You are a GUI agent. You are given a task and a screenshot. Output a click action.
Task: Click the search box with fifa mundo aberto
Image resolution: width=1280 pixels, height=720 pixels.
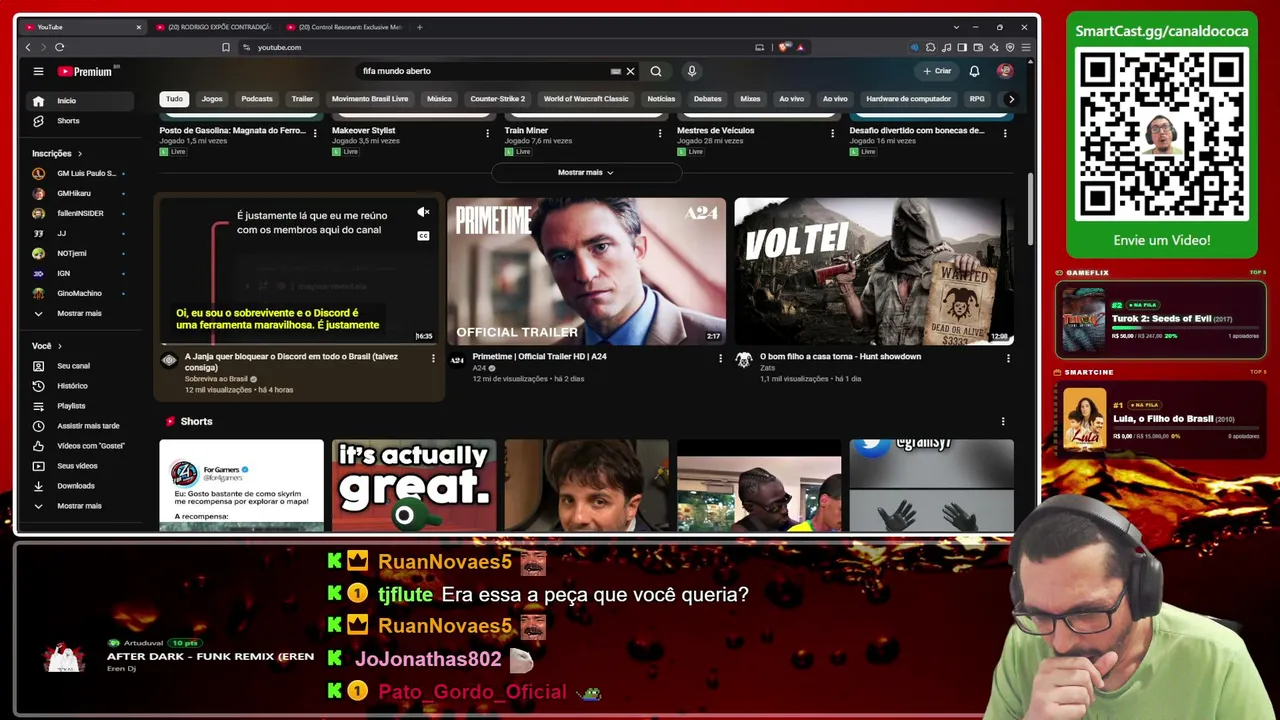tap(485, 71)
